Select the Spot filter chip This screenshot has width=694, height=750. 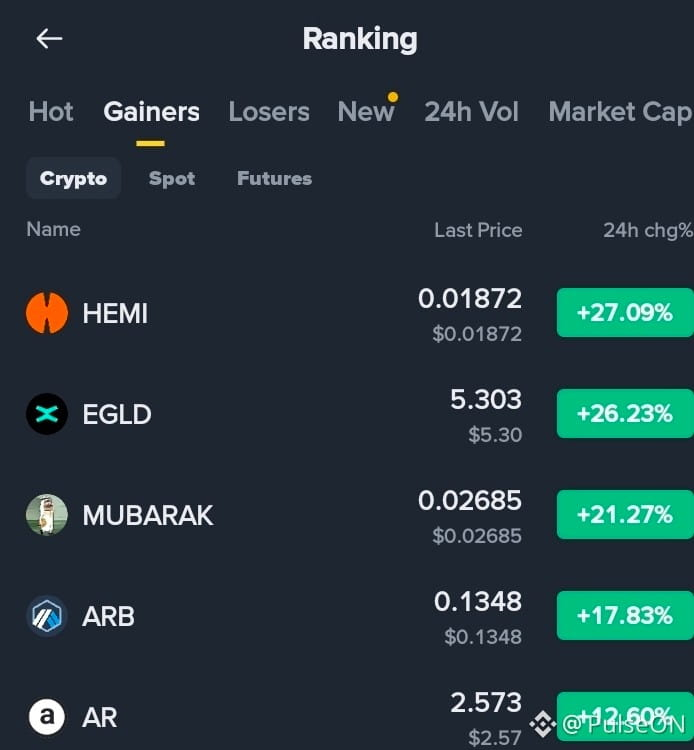172,178
